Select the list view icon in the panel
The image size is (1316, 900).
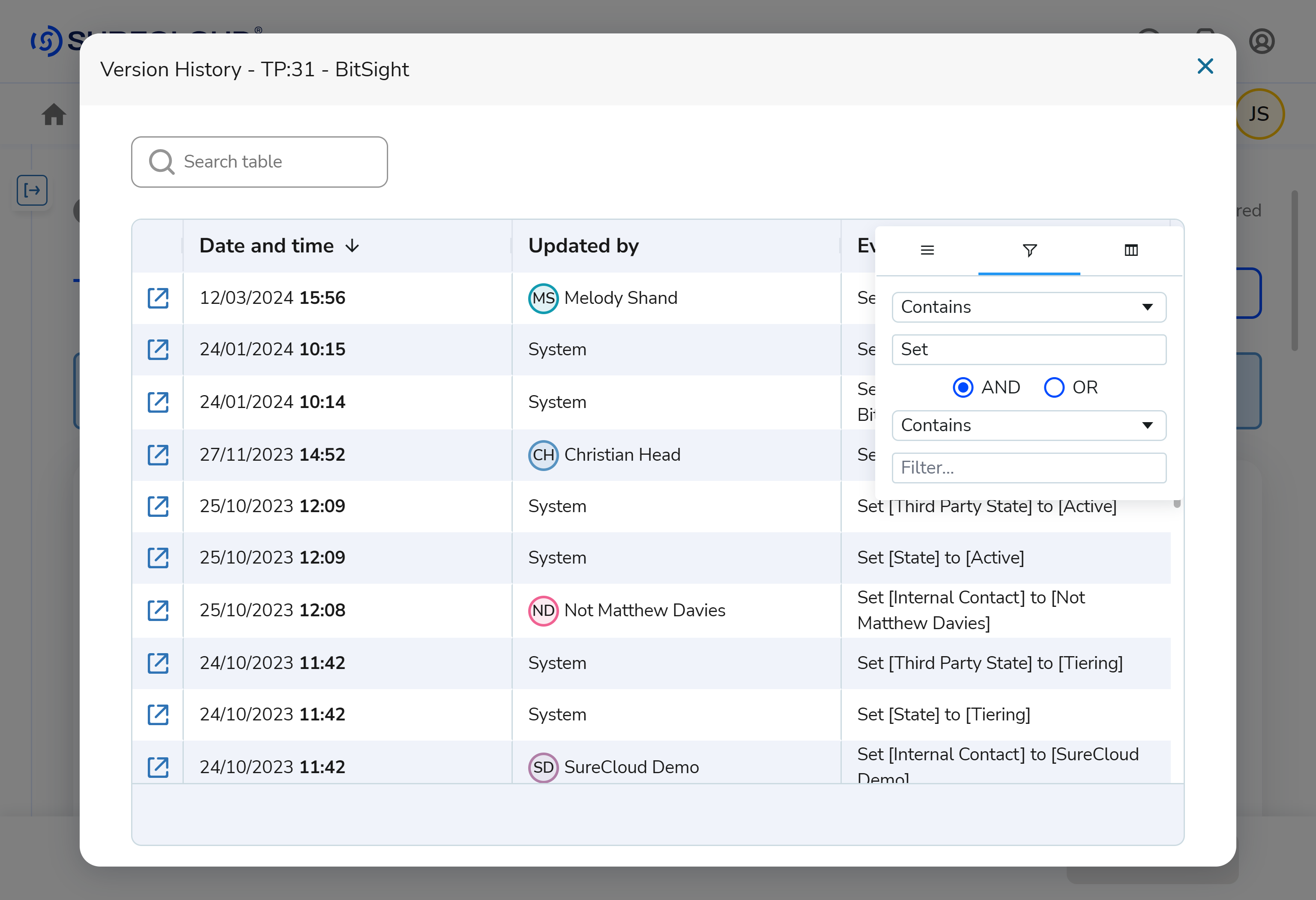pyautogui.click(x=927, y=250)
